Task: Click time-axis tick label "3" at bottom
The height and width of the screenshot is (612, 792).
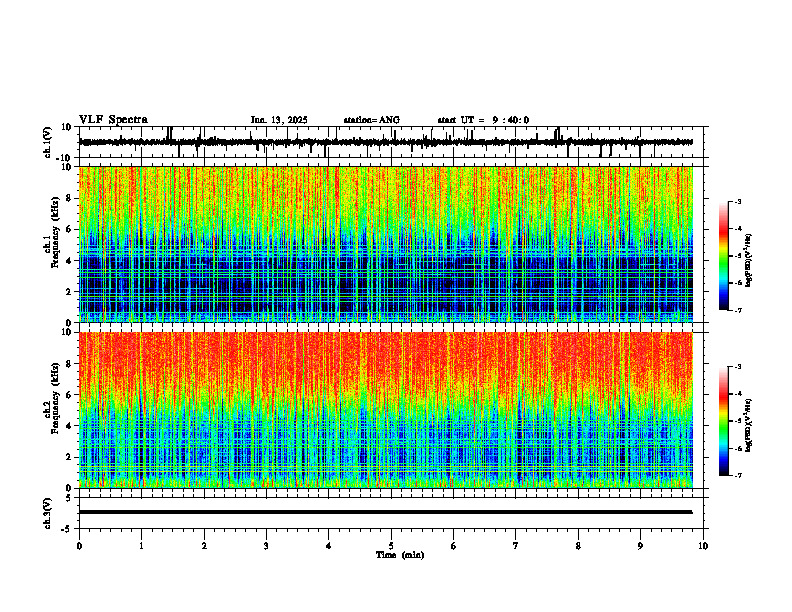Action: [266, 546]
